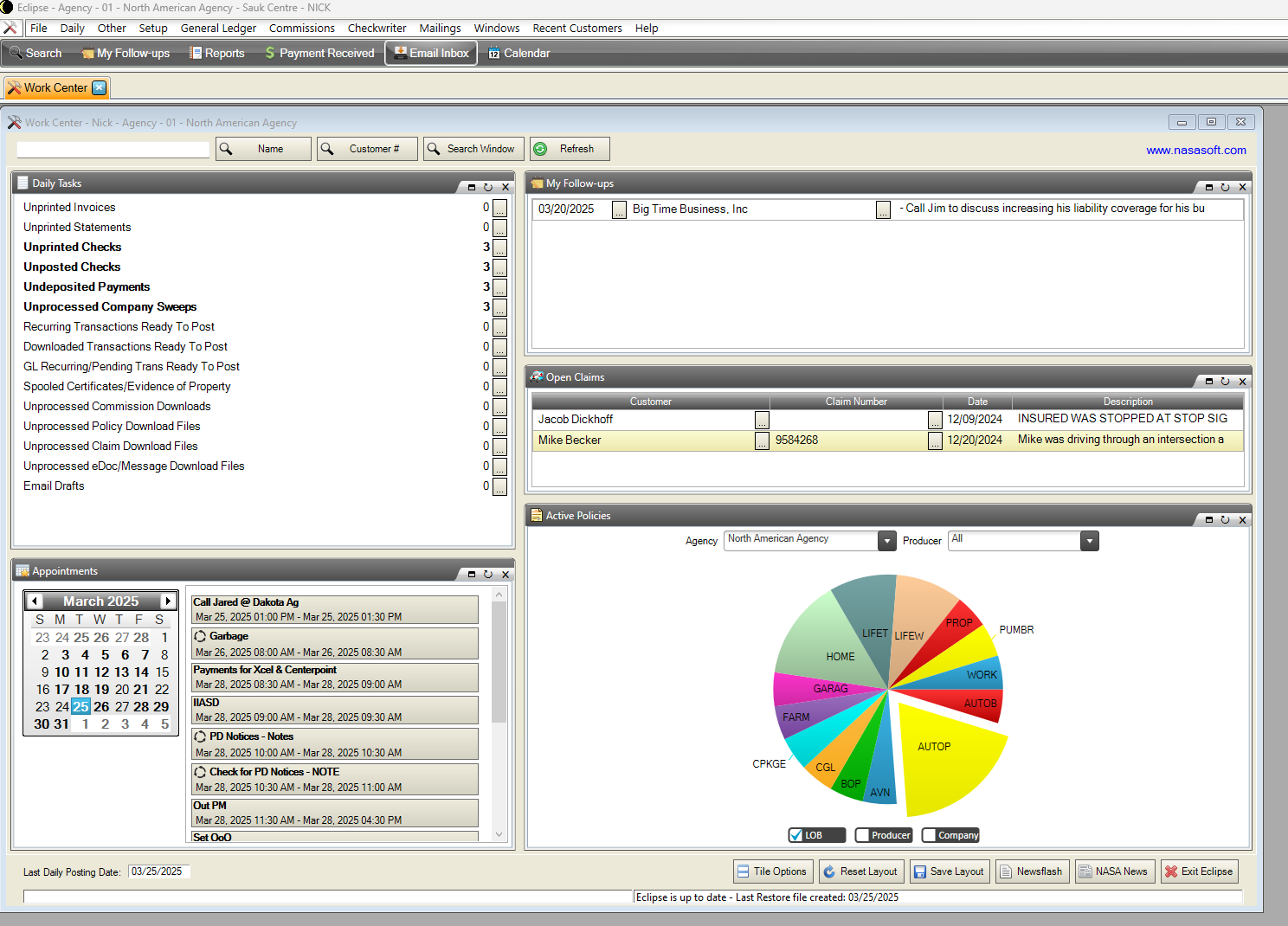Image resolution: width=1288 pixels, height=926 pixels.
Task: Open the Calendar from the toolbar
Action: click(x=518, y=53)
